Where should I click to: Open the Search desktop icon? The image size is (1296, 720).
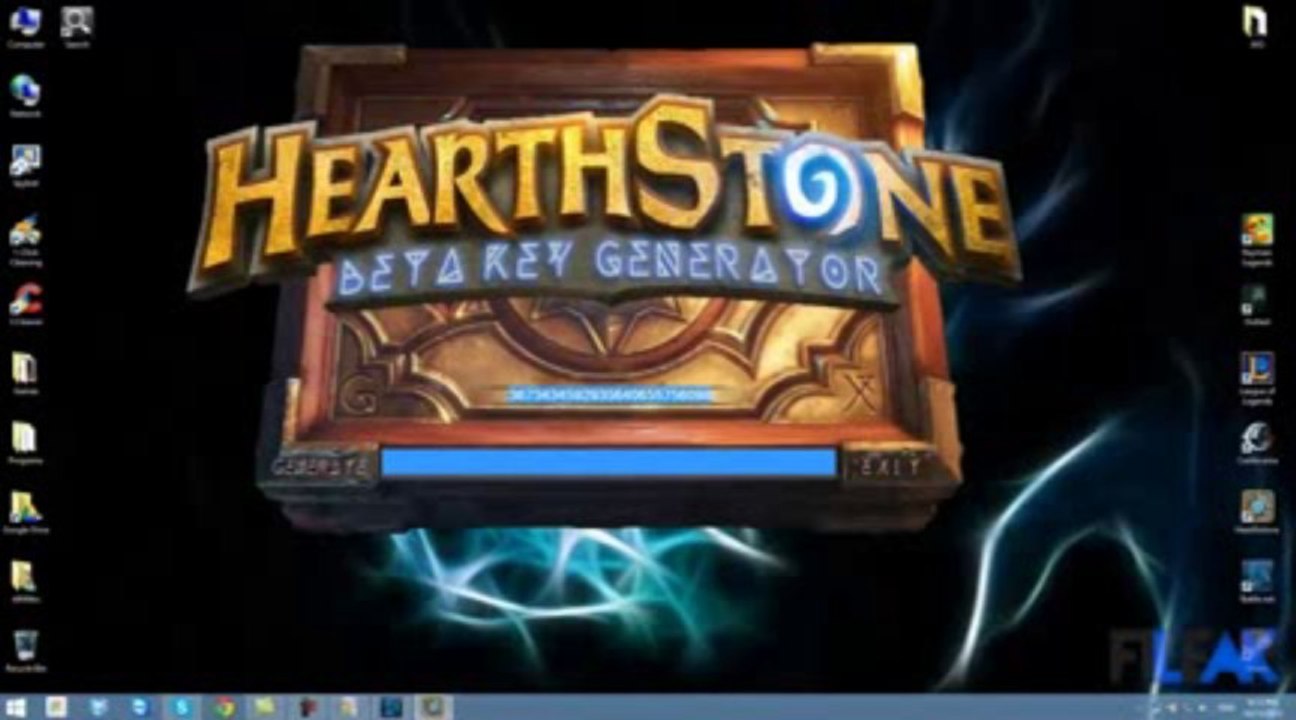click(x=77, y=27)
